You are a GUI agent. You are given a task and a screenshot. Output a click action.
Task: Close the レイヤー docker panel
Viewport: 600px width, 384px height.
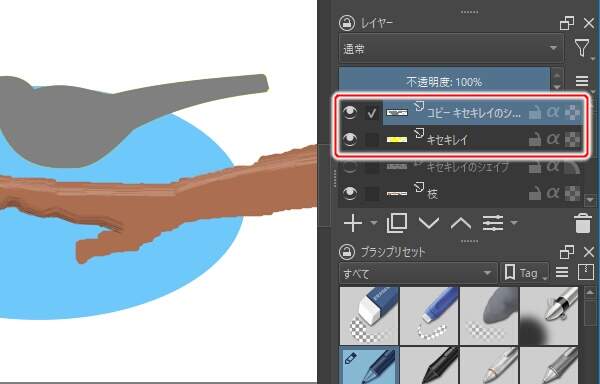pyautogui.click(x=589, y=23)
